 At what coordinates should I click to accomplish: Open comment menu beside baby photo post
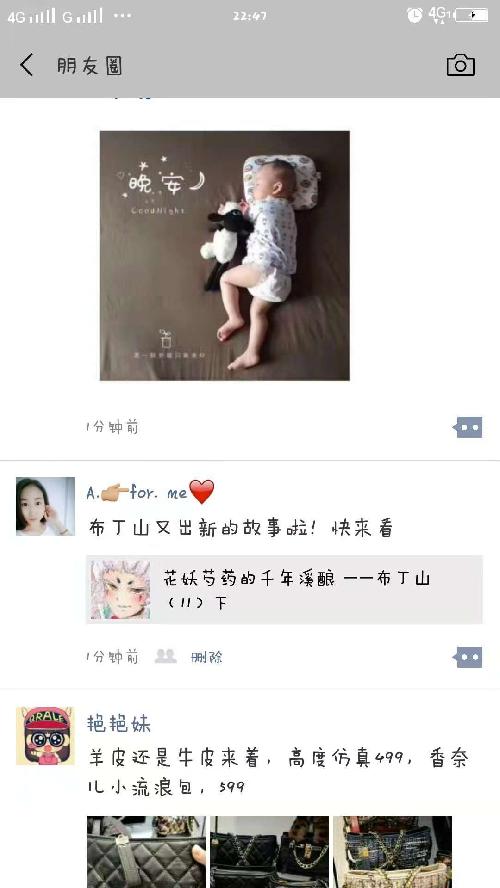468,428
